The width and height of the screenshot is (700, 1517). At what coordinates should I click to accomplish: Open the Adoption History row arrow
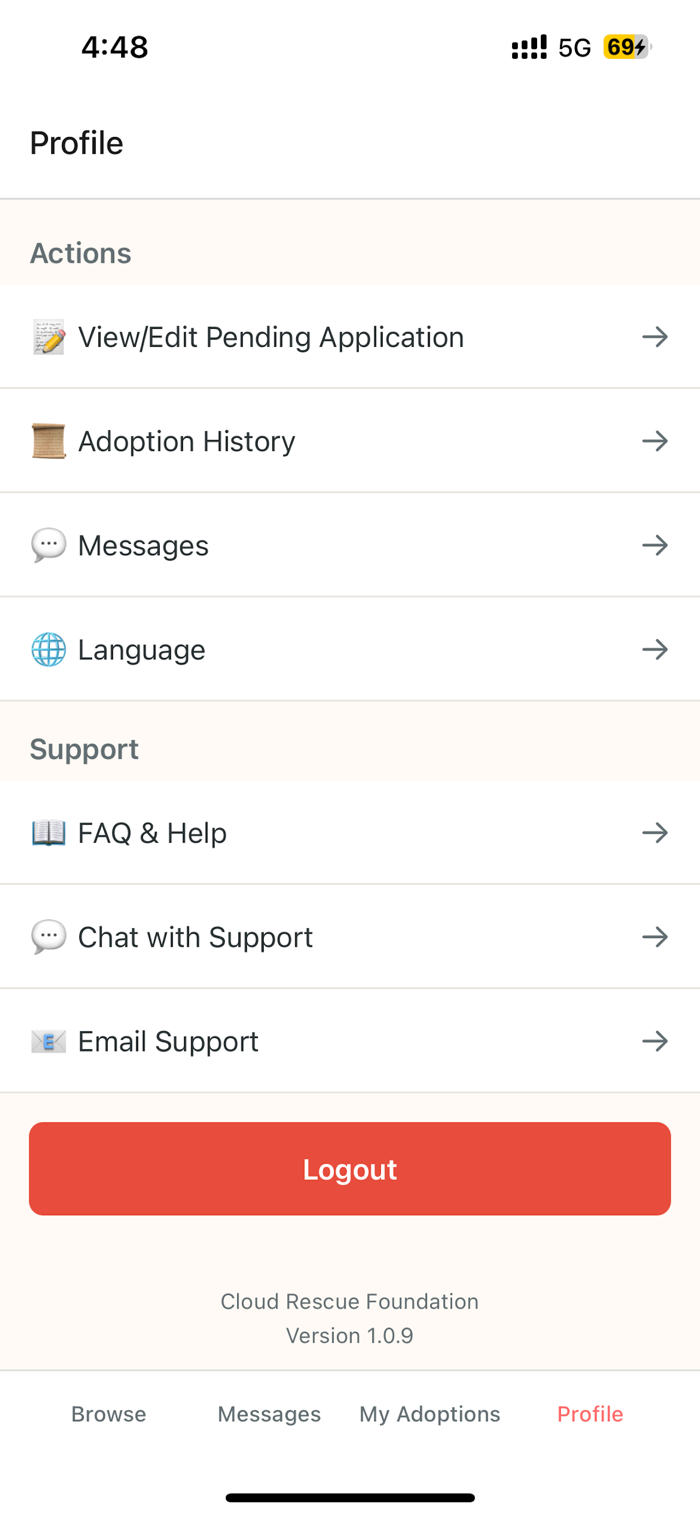click(655, 441)
